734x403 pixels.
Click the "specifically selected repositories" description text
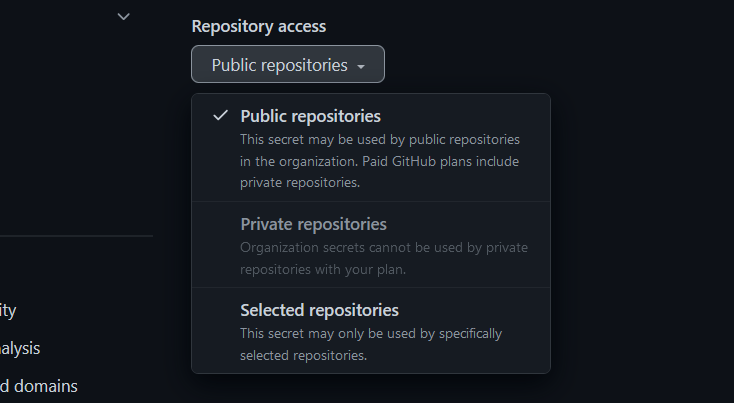(371, 333)
